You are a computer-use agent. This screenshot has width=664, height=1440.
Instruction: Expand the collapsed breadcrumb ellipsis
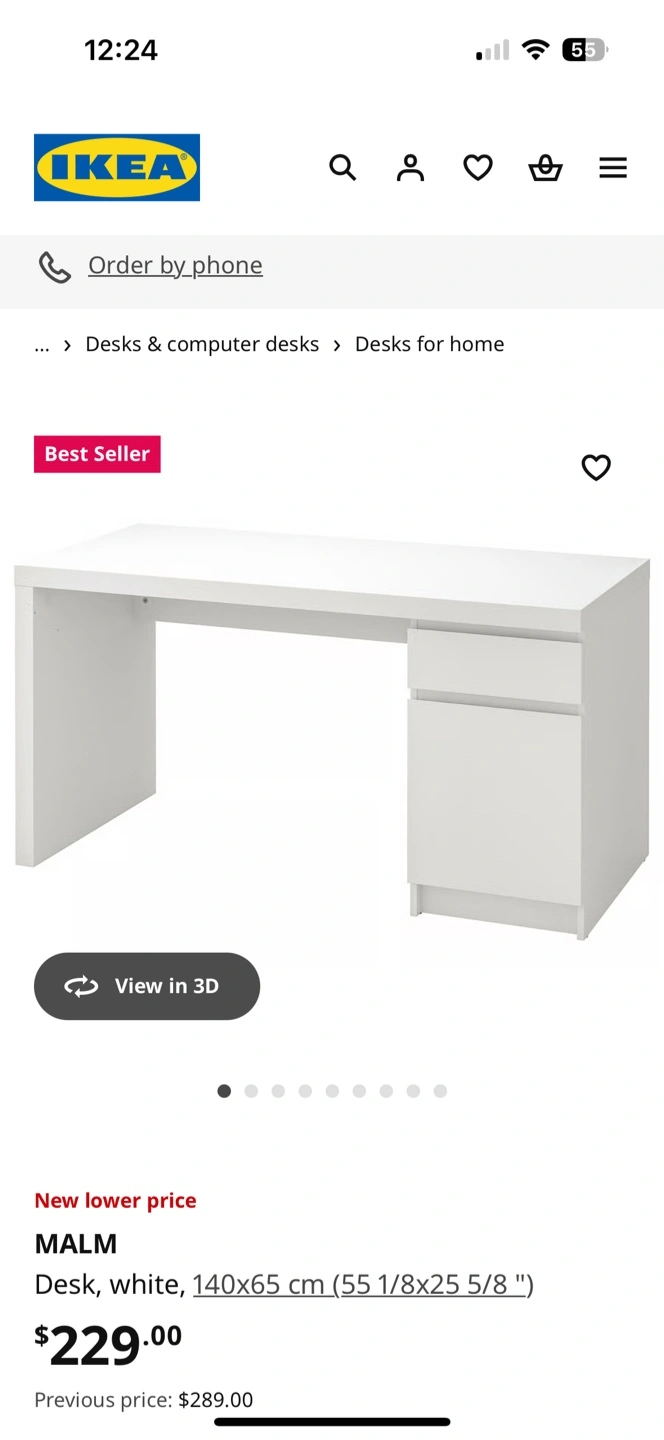tap(41, 345)
